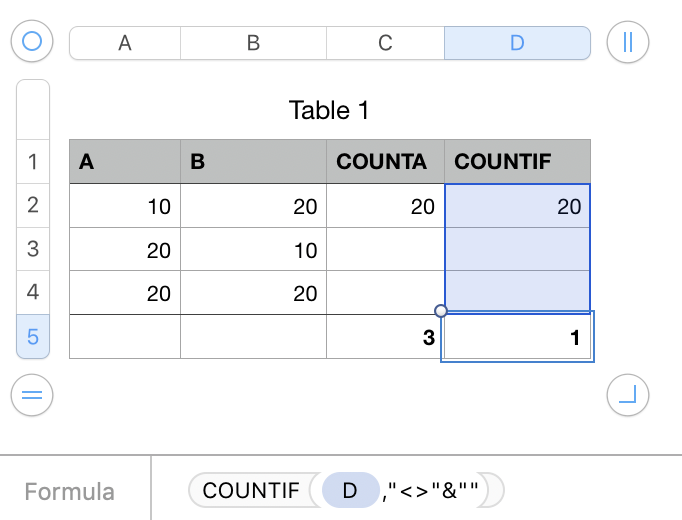
Task: Select column B header tab
Action: 253,42
